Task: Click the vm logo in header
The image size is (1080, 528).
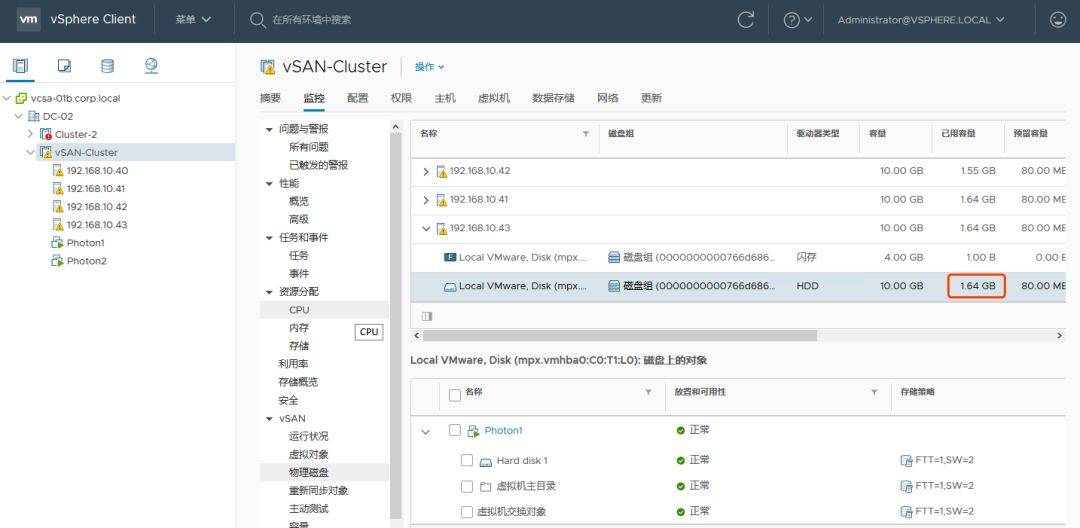Action: point(28,19)
